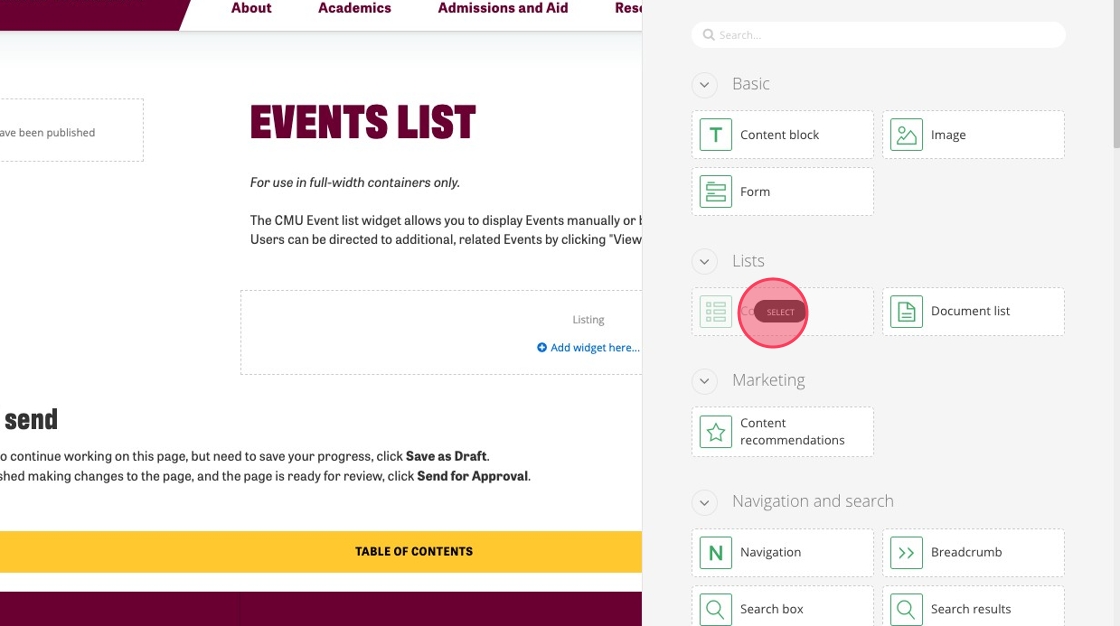Open the Academics menu
The width and height of the screenshot is (1120, 626).
[355, 8]
